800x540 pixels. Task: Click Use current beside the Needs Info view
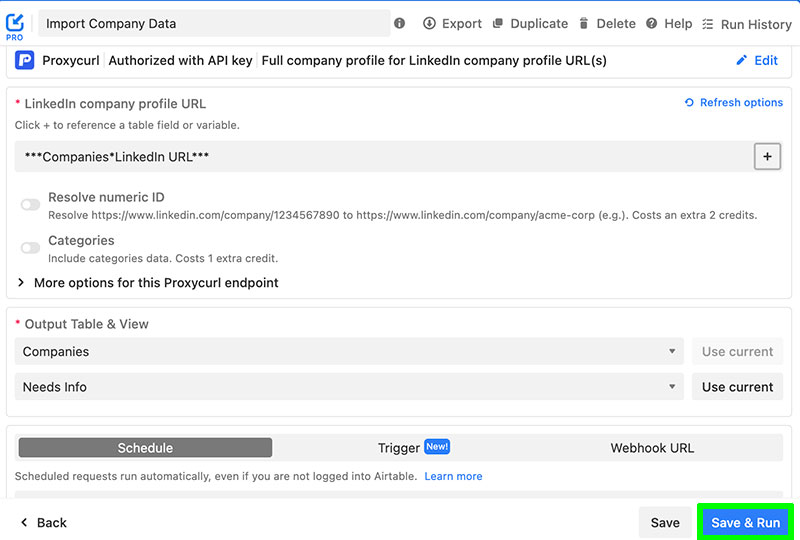(x=737, y=386)
